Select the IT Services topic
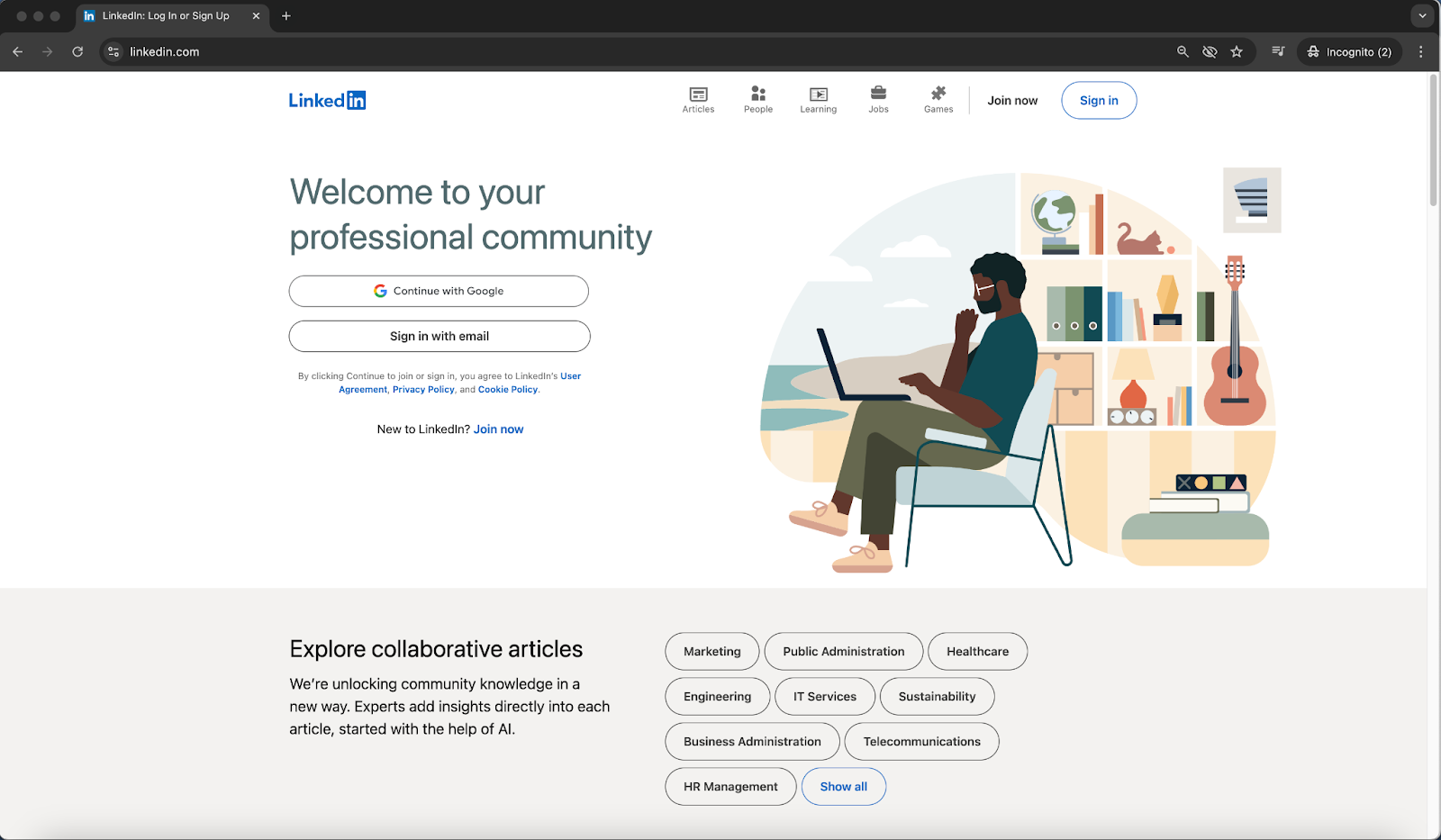This screenshot has height=840, width=1441. click(825, 696)
